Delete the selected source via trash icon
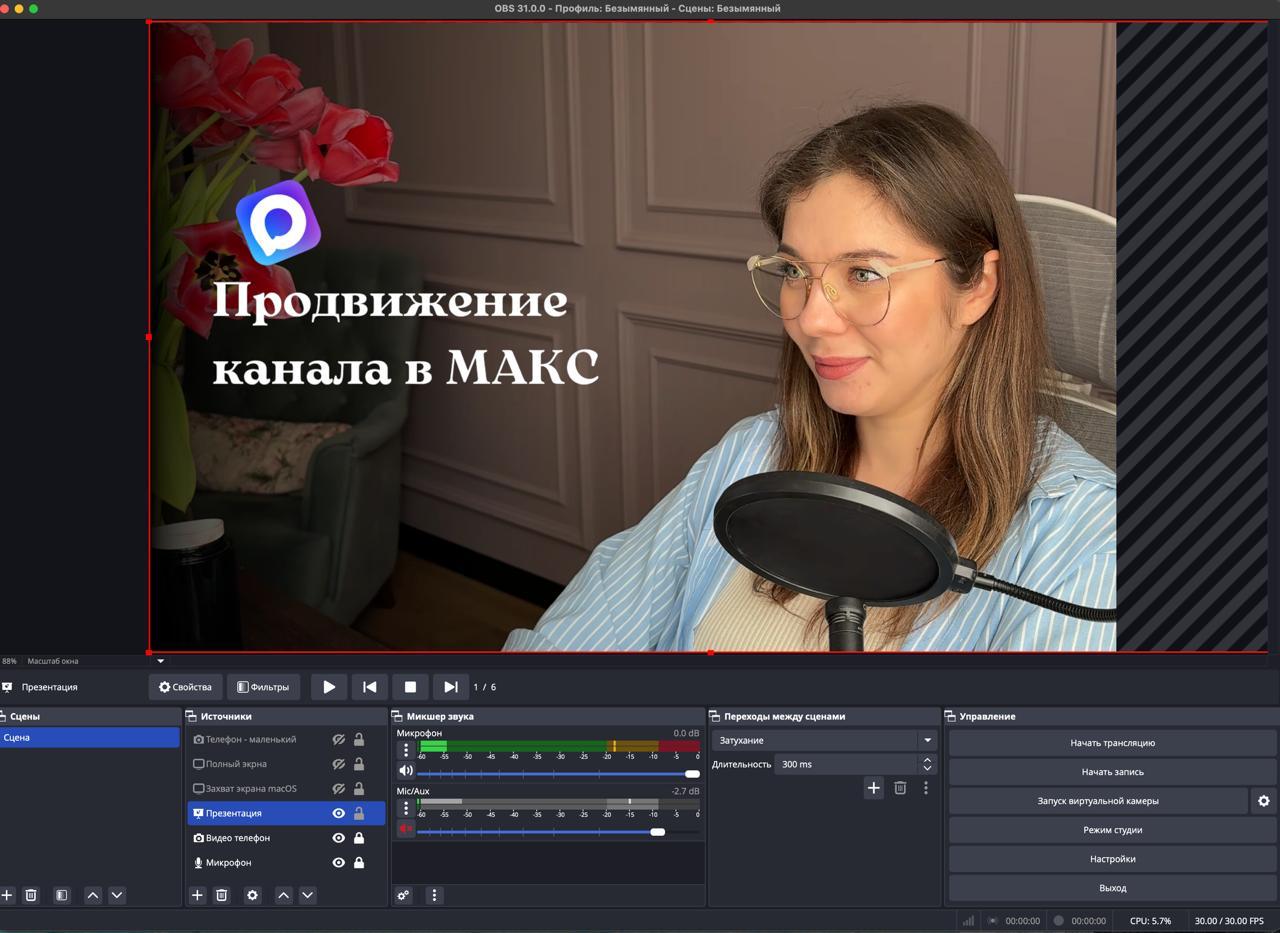 coord(221,895)
